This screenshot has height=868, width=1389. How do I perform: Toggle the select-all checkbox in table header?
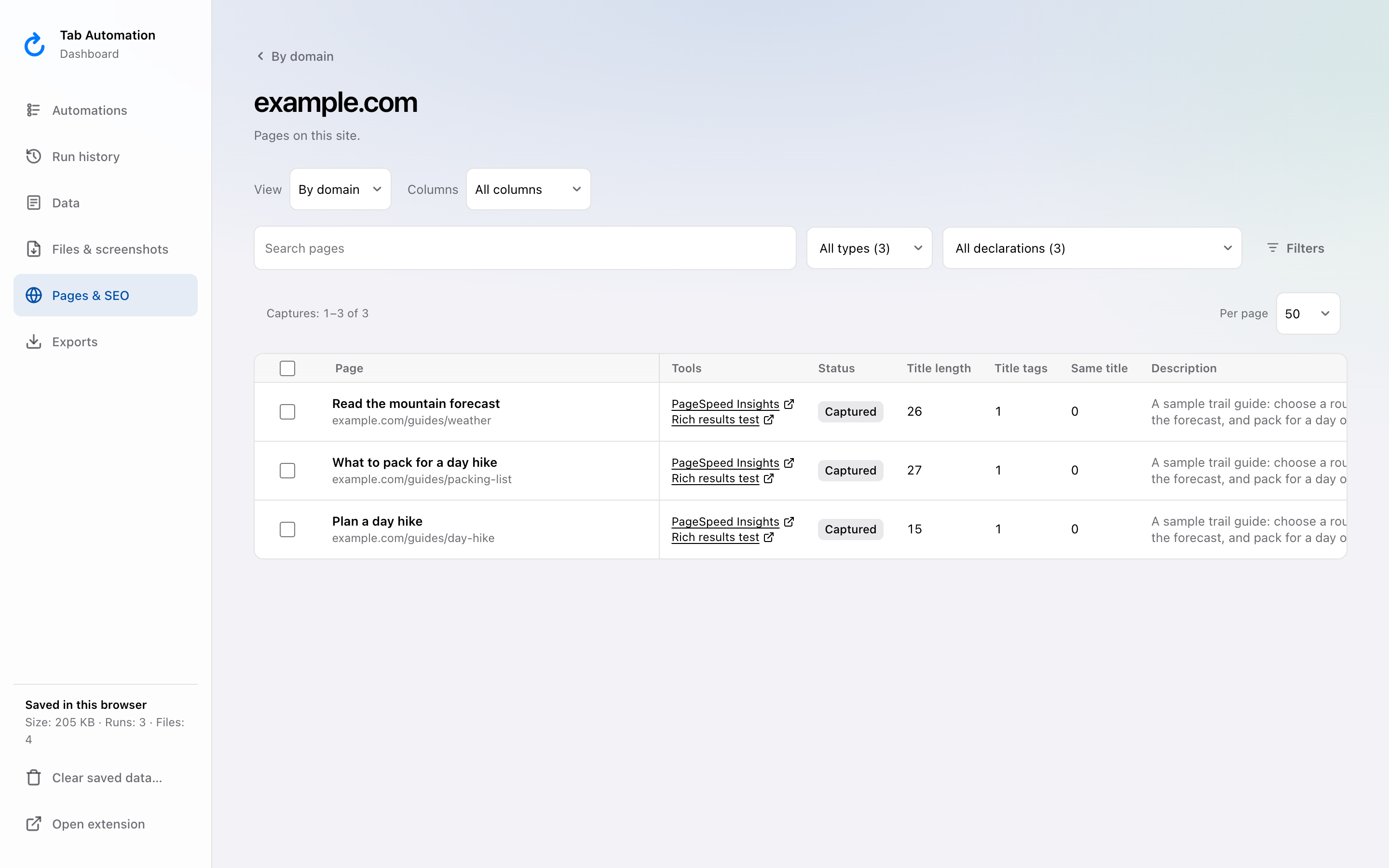click(x=287, y=368)
